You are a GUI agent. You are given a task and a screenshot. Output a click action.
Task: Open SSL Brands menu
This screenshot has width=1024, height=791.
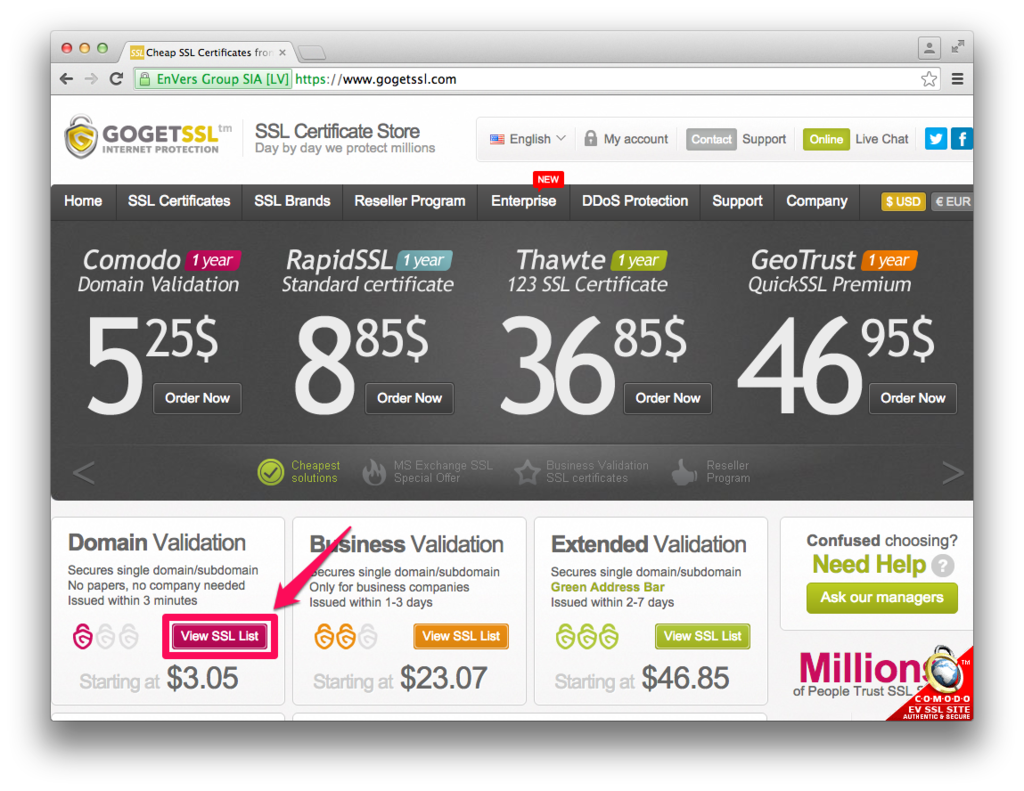(292, 201)
